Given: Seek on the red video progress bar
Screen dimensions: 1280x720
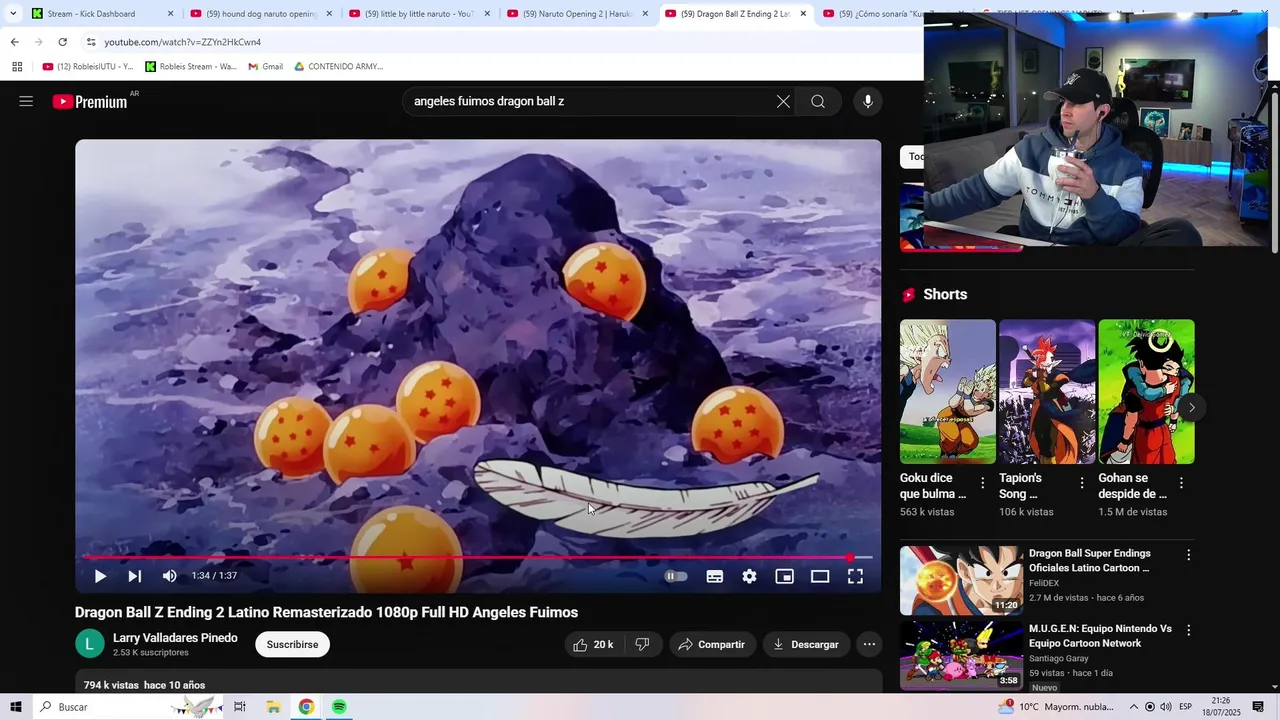Looking at the screenshot, I should coord(478,557).
